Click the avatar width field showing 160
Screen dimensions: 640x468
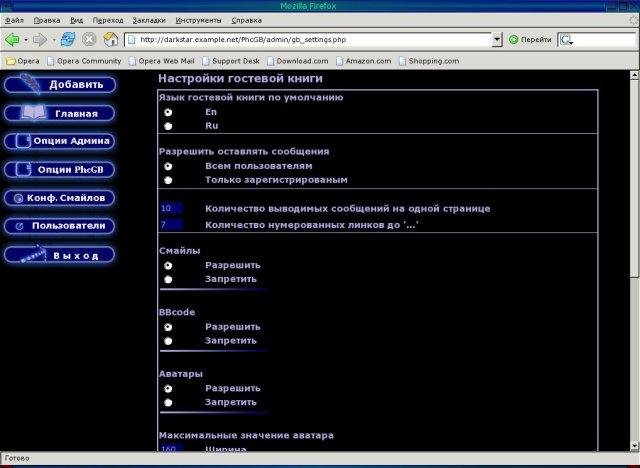171,448
